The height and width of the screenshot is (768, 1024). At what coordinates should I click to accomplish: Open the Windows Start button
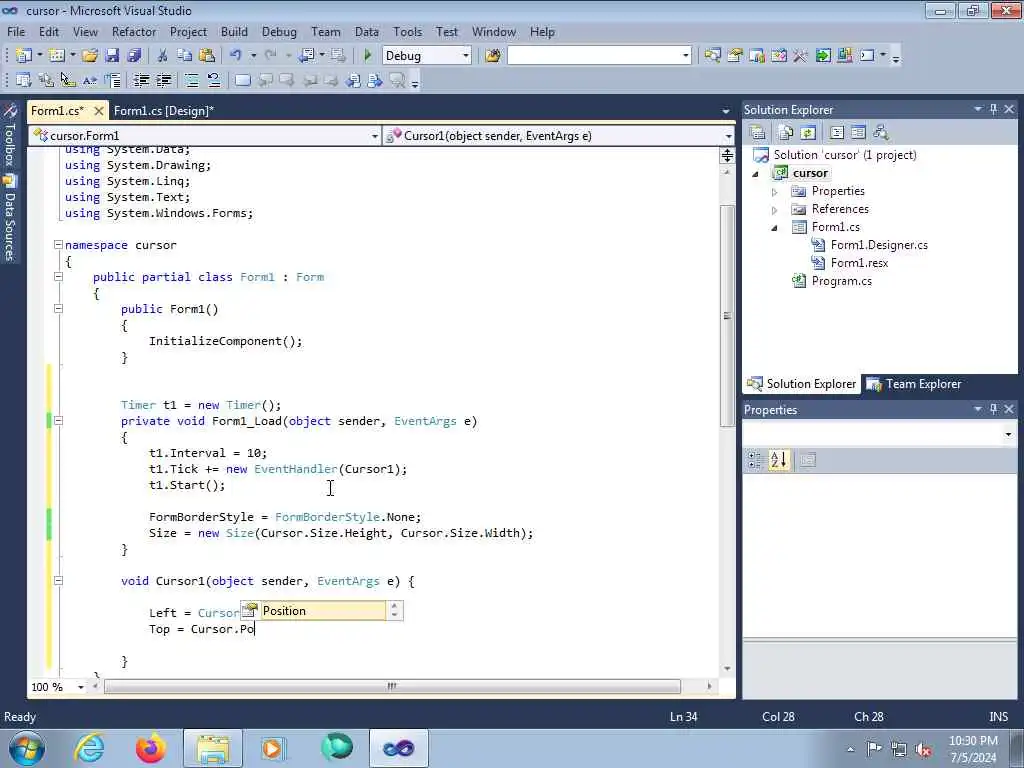pyautogui.click(x=26, y=748)
